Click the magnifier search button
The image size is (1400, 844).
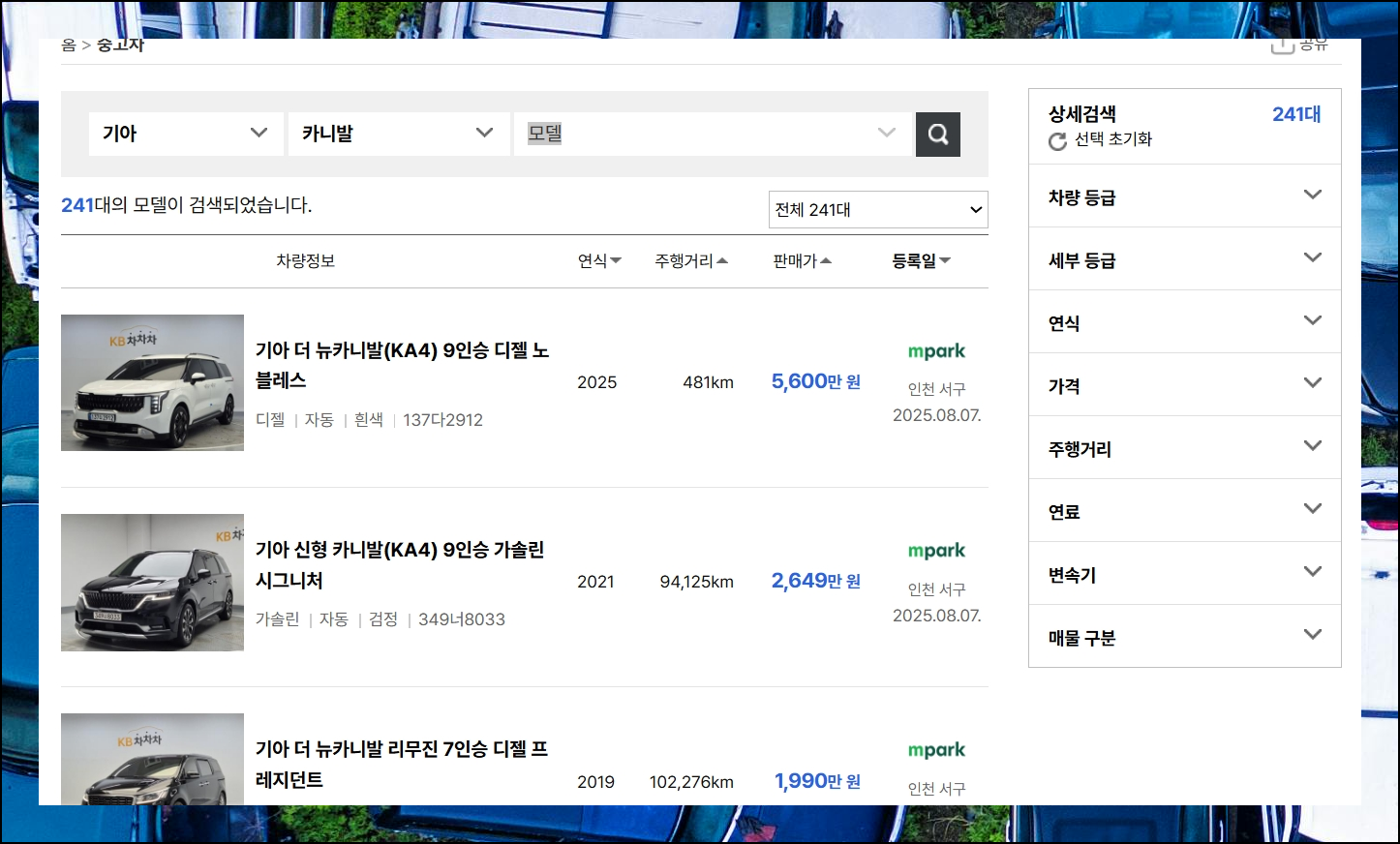938,134
